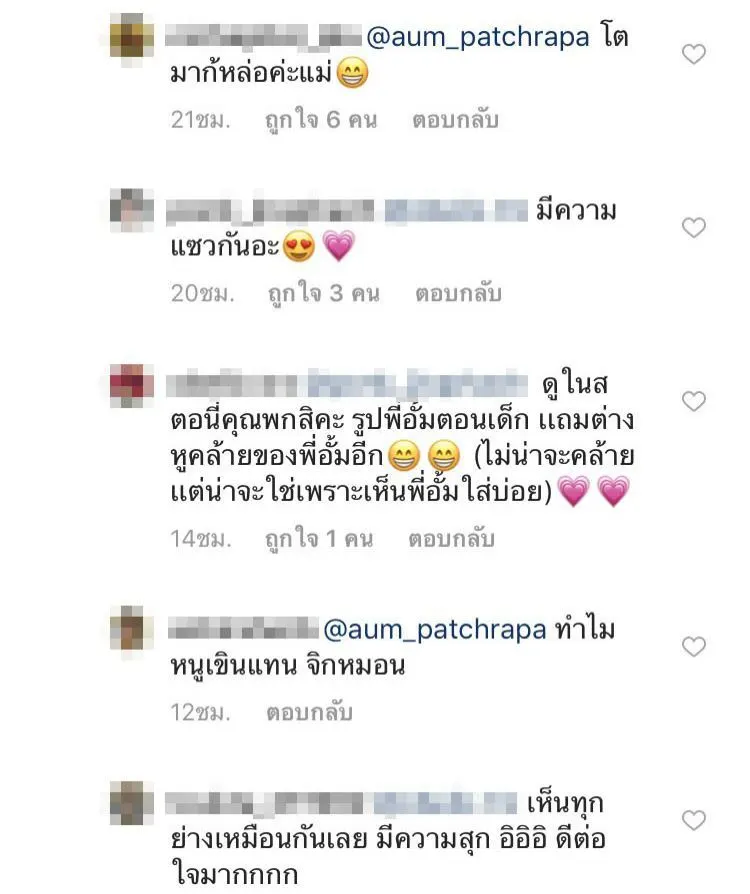Reply to the 12ชม. comment with ตอบกลับ
Viewport: 750px width, 894px height.
click(309, 713)
